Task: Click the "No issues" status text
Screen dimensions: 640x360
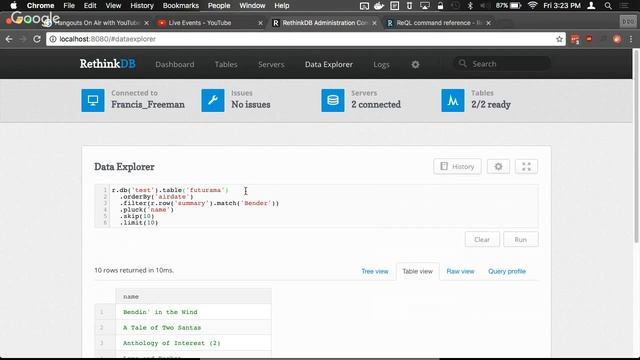Action: click(x=251, y=105)
